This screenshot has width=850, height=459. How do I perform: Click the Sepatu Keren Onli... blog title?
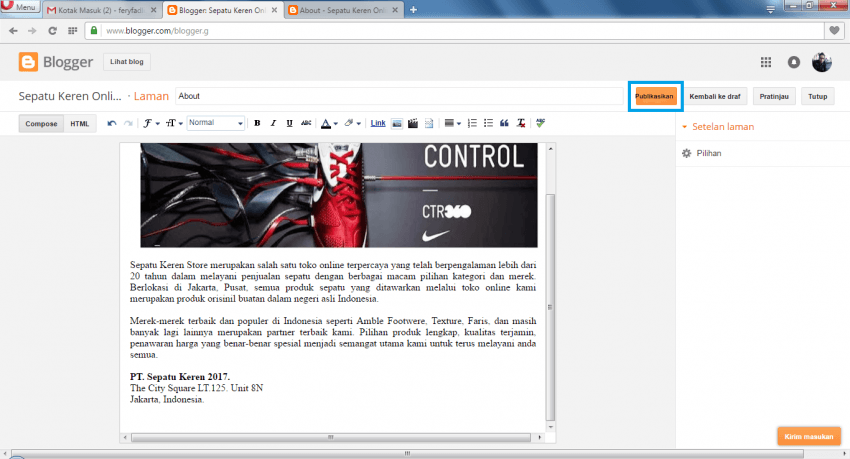[x=70, y=96]
